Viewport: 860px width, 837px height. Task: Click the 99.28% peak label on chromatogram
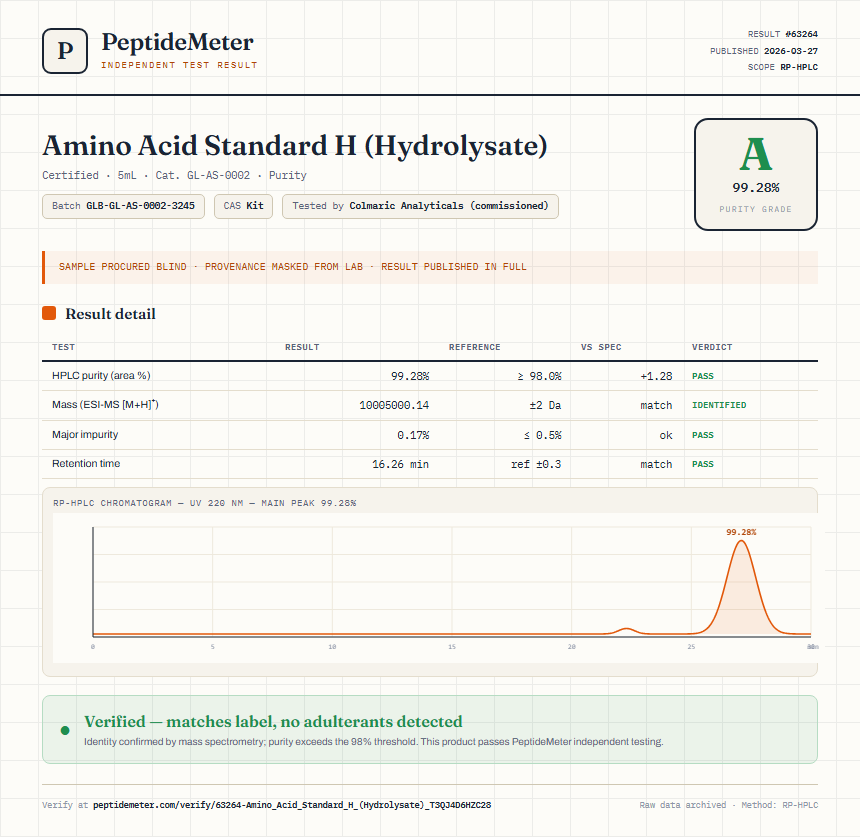741,532
